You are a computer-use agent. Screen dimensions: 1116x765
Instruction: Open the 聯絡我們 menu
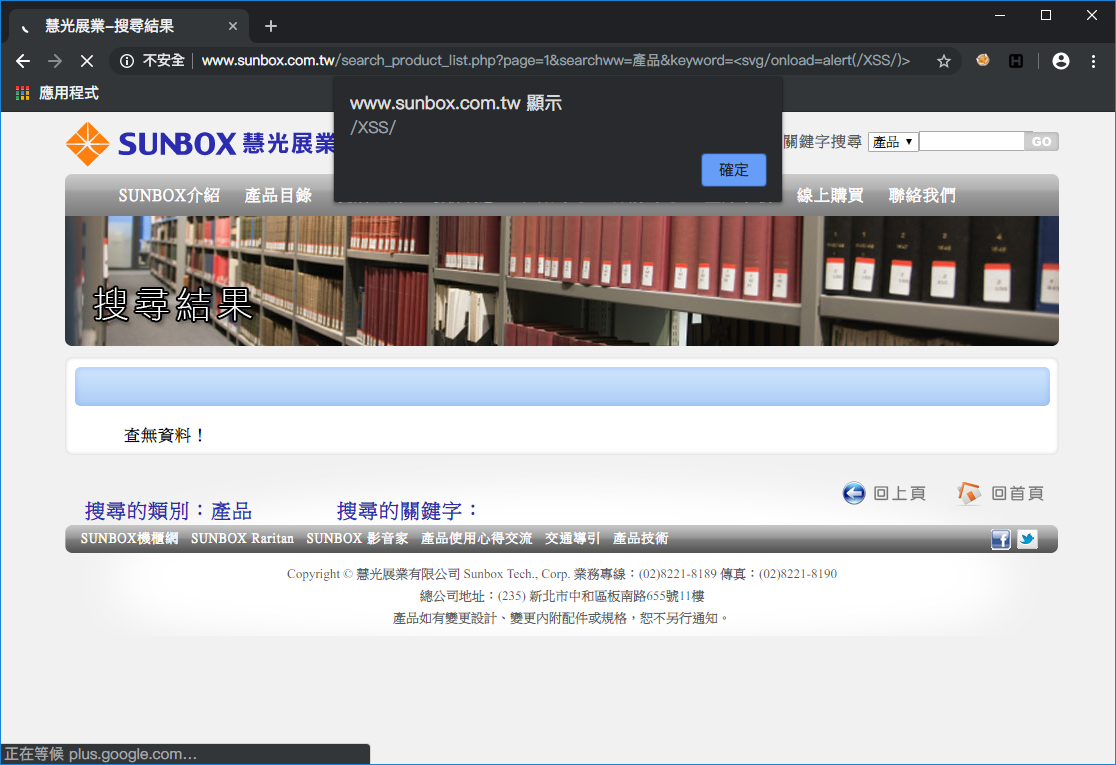(x=922, y=196)
